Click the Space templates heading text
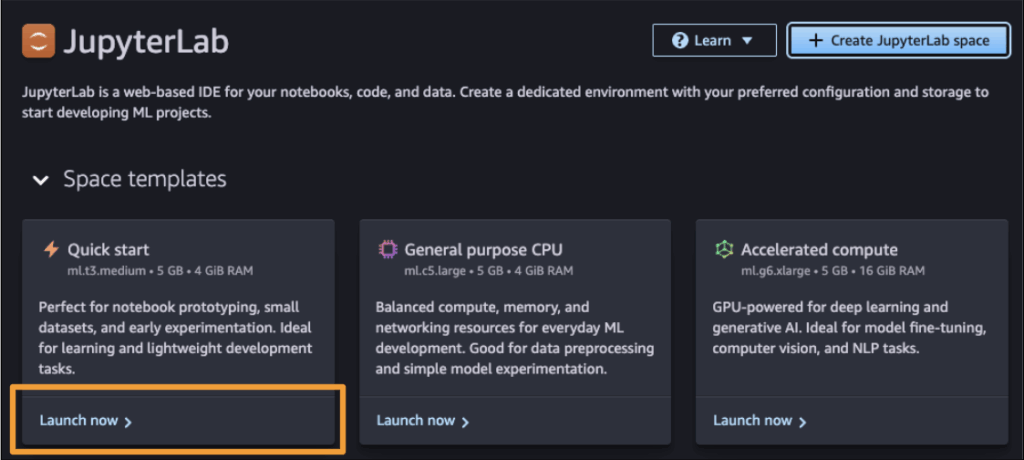The width and height of the screenshot is (1024, 460). pos(145,180)
